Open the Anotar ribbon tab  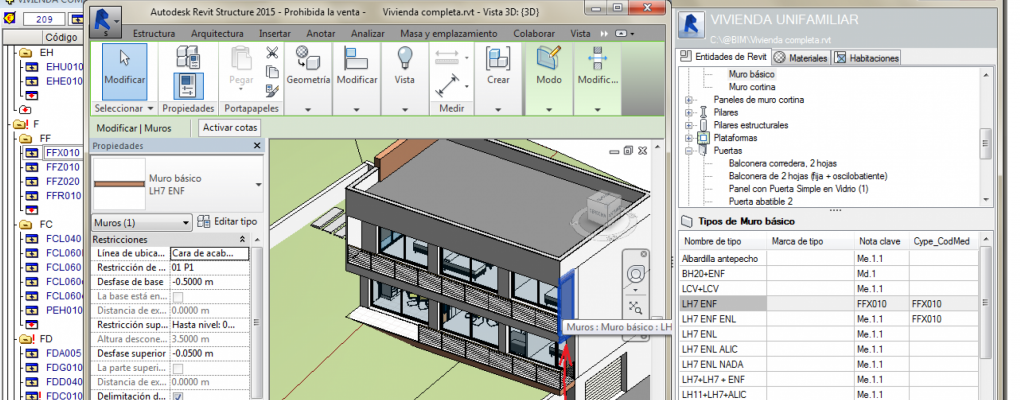click(321, 33)
